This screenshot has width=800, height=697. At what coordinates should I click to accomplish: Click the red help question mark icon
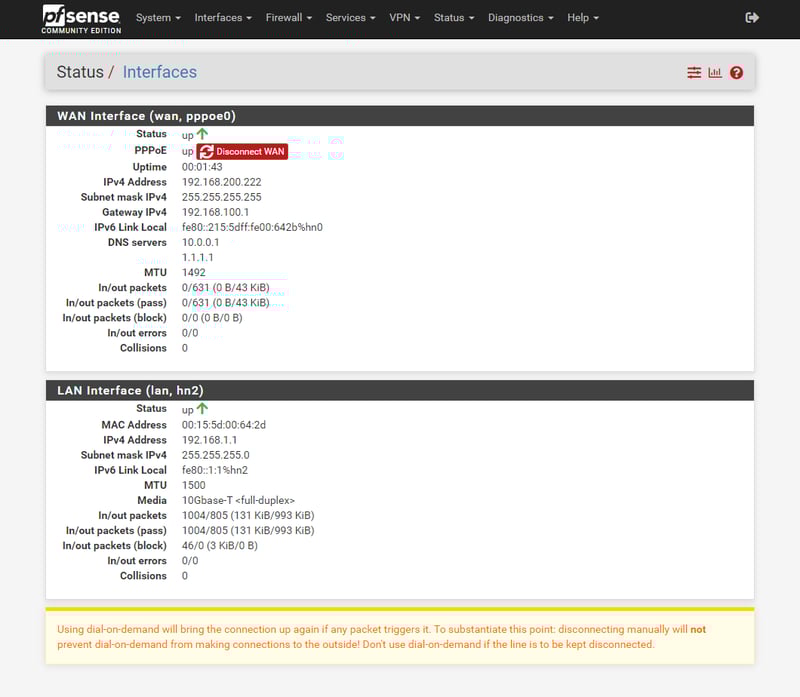point(737,73)
